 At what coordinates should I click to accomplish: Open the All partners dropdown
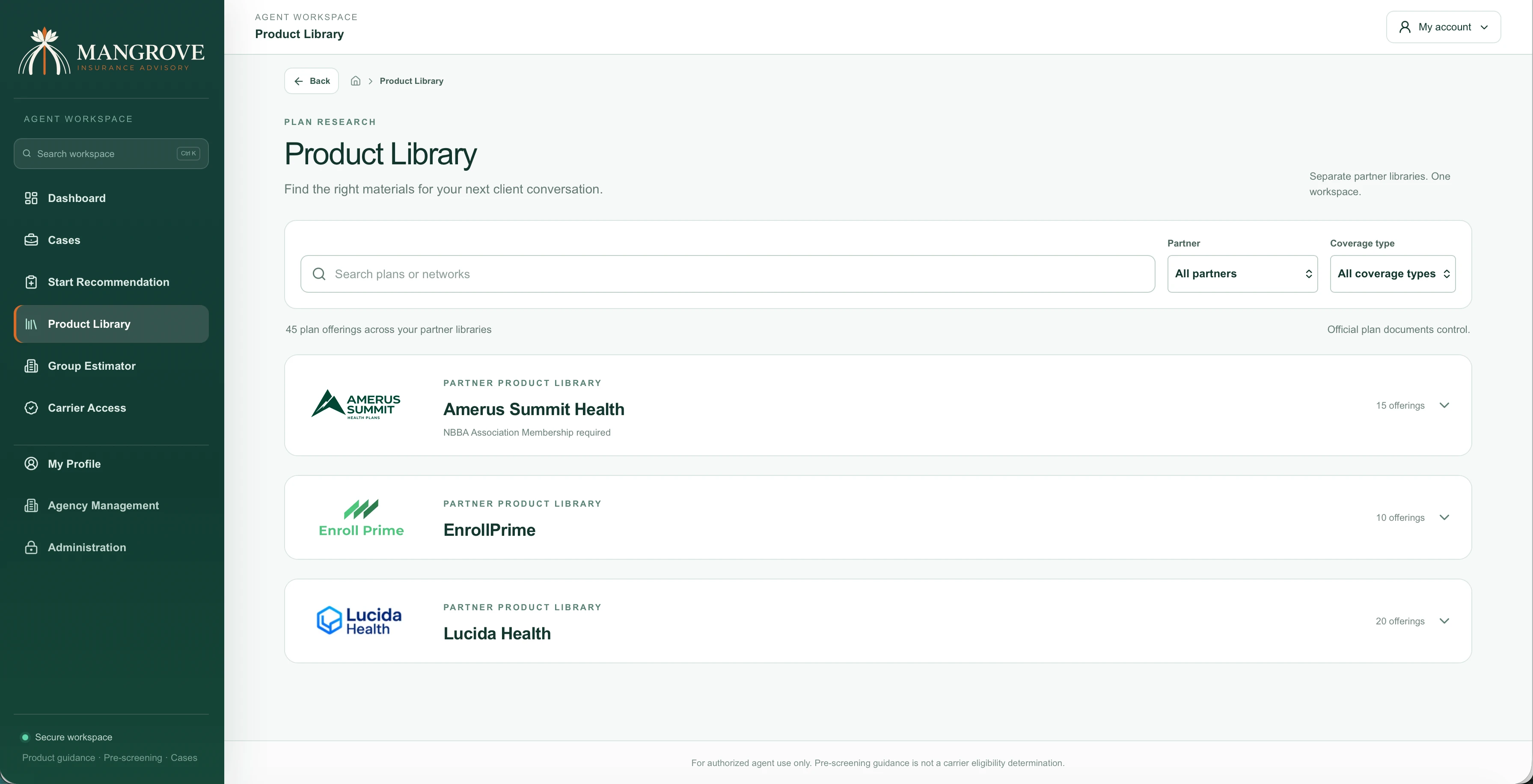click(x=1242, y=274)
